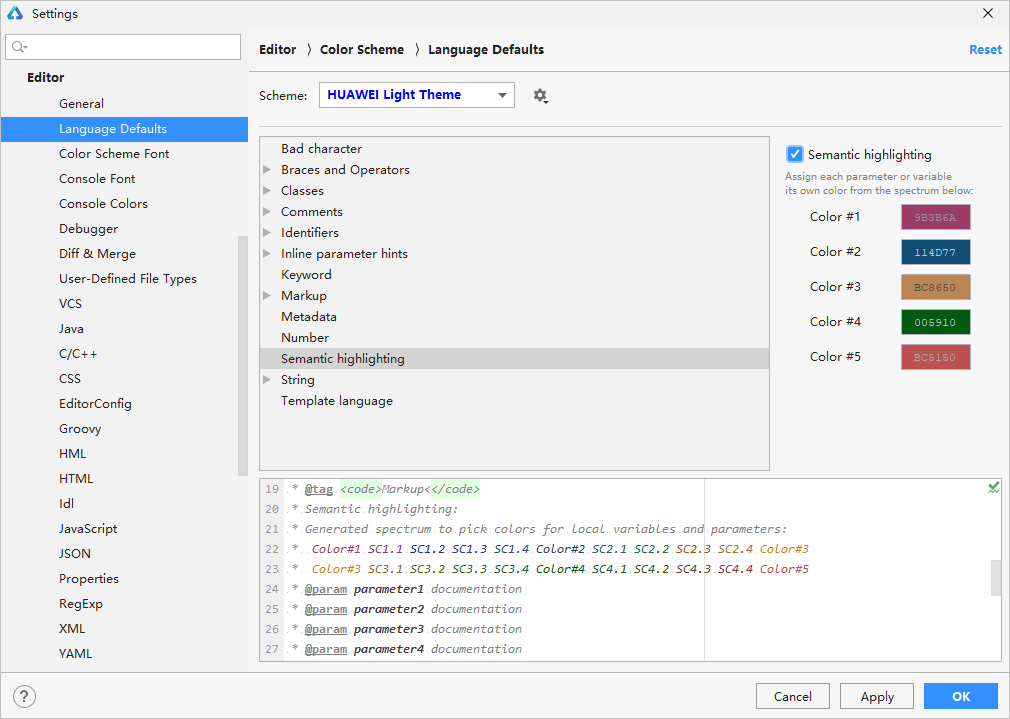Click the DevEco Studio logo in title bar

coord(15,13)
